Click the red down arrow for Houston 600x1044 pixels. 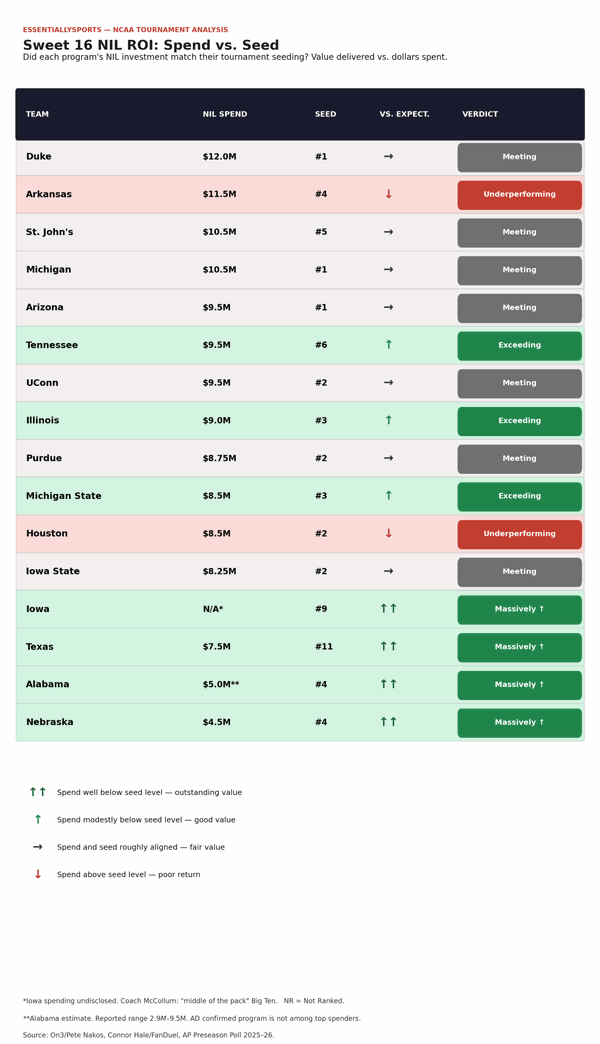pos(389,534)
